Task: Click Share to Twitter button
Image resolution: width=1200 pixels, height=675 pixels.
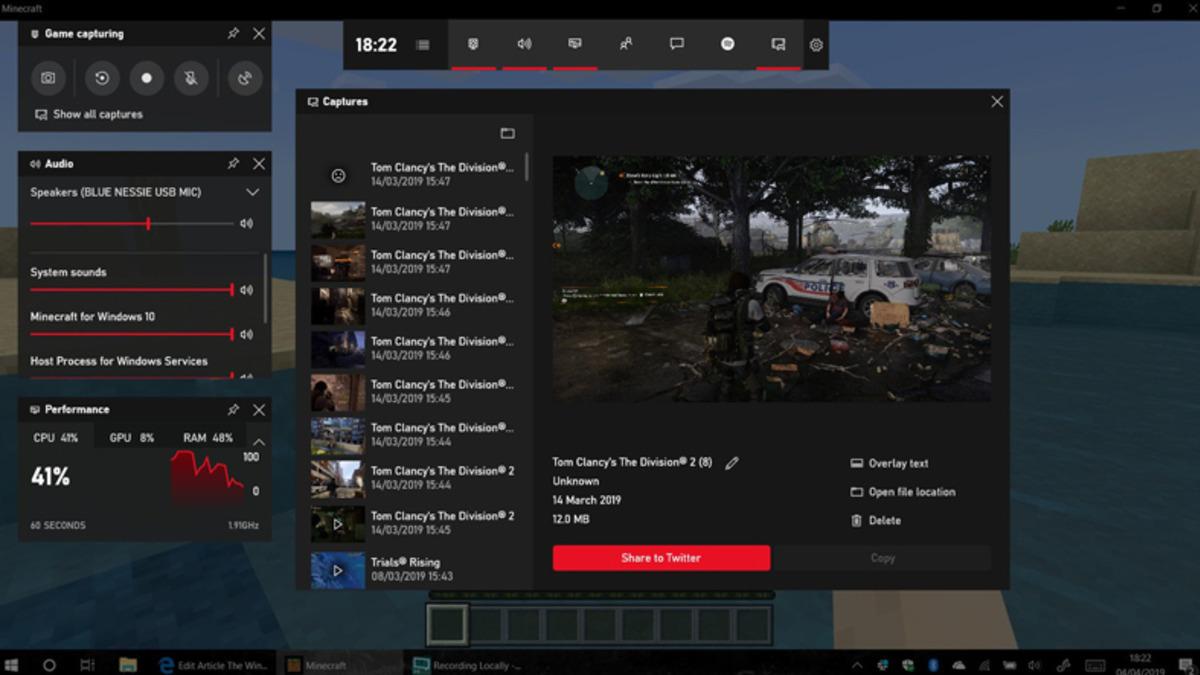Action: (660, 557)
